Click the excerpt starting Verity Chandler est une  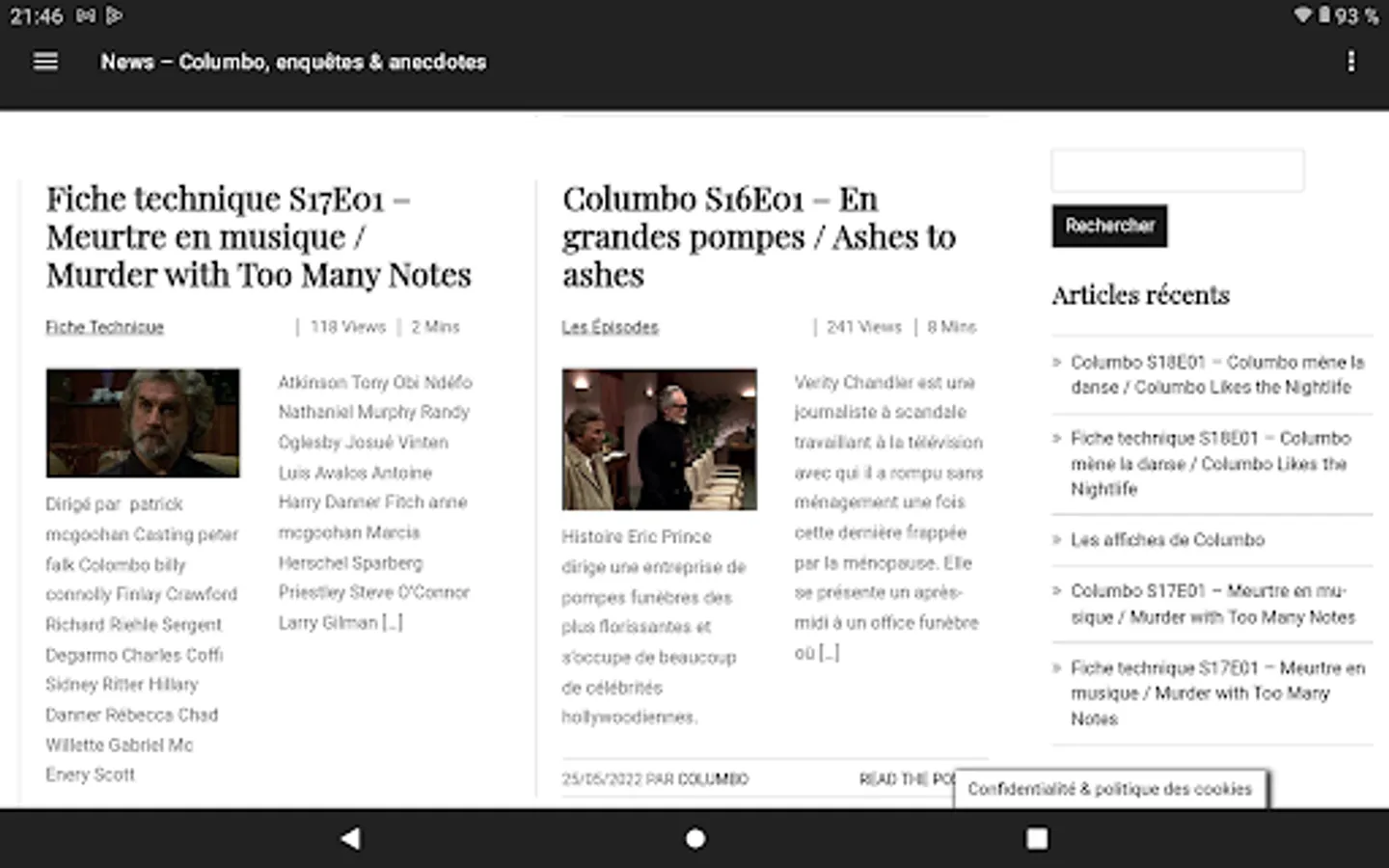coord(888,518)
